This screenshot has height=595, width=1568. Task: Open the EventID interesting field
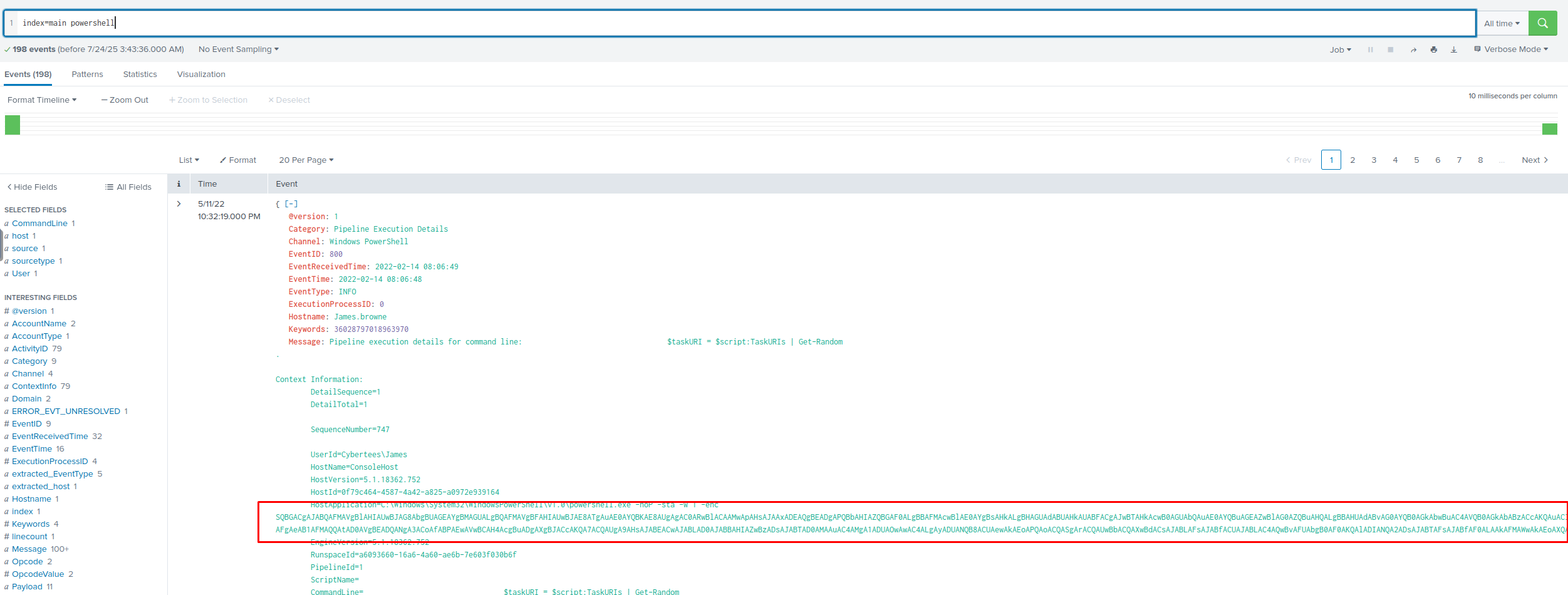(26, 423)
